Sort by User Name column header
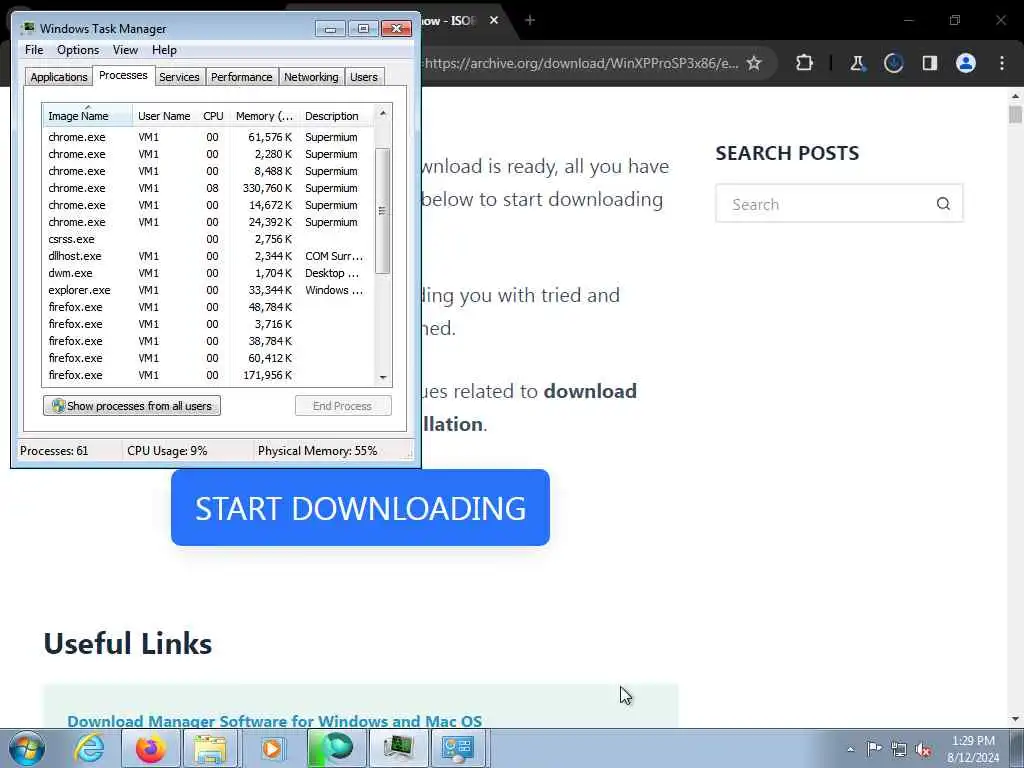1024x768 pixels. [165, 116]
